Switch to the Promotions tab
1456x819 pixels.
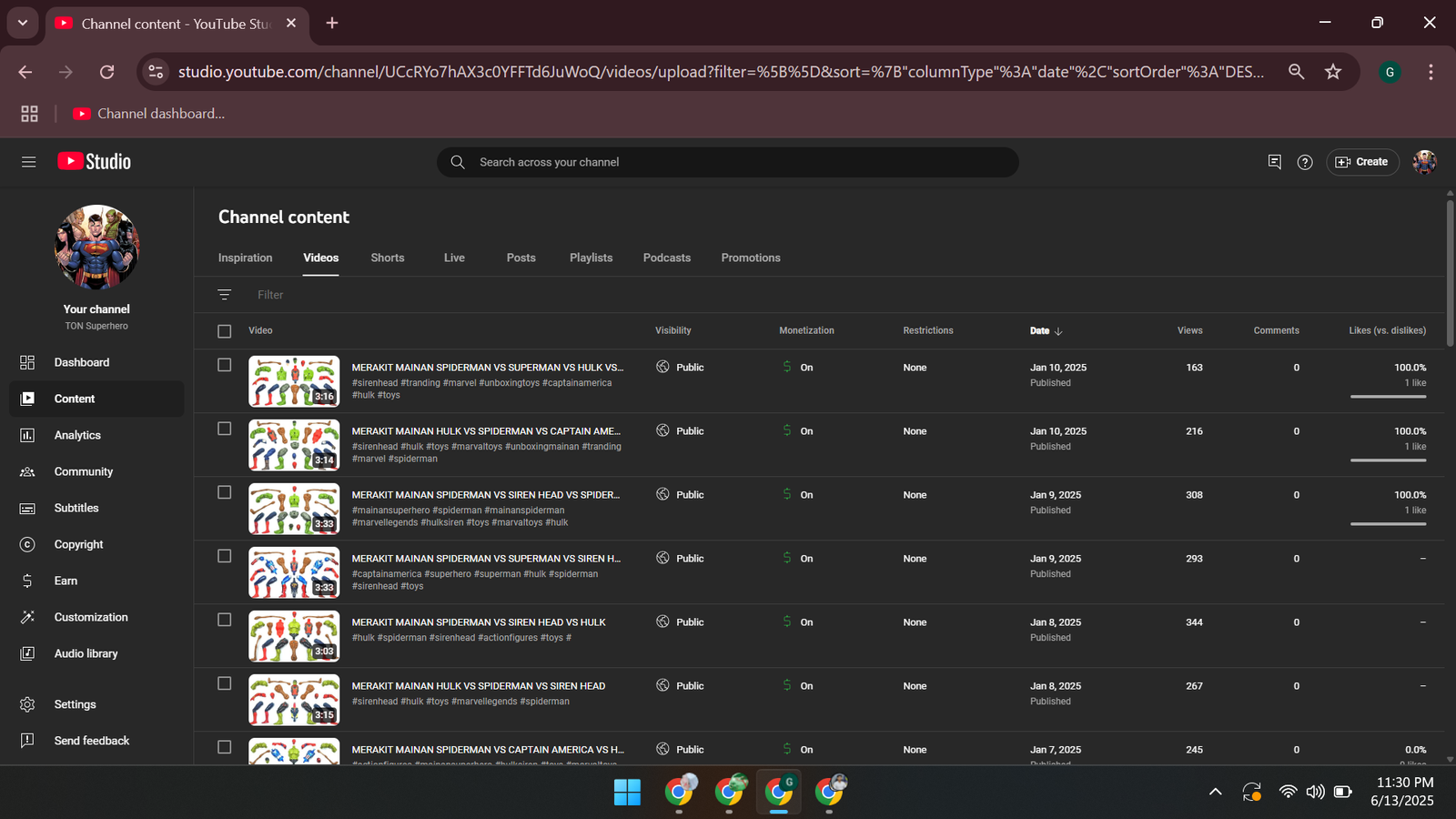(751, 258)
